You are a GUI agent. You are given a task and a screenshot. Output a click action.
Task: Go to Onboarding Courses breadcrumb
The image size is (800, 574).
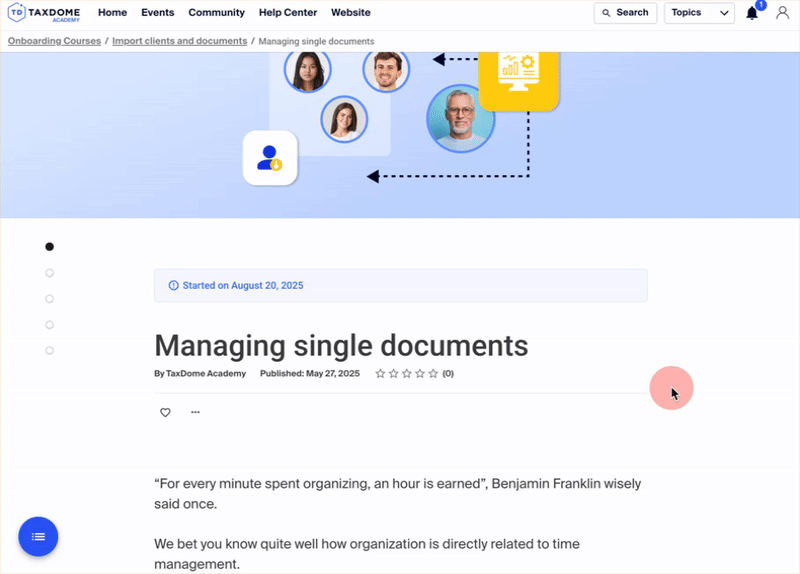click(x=54, y=41)
